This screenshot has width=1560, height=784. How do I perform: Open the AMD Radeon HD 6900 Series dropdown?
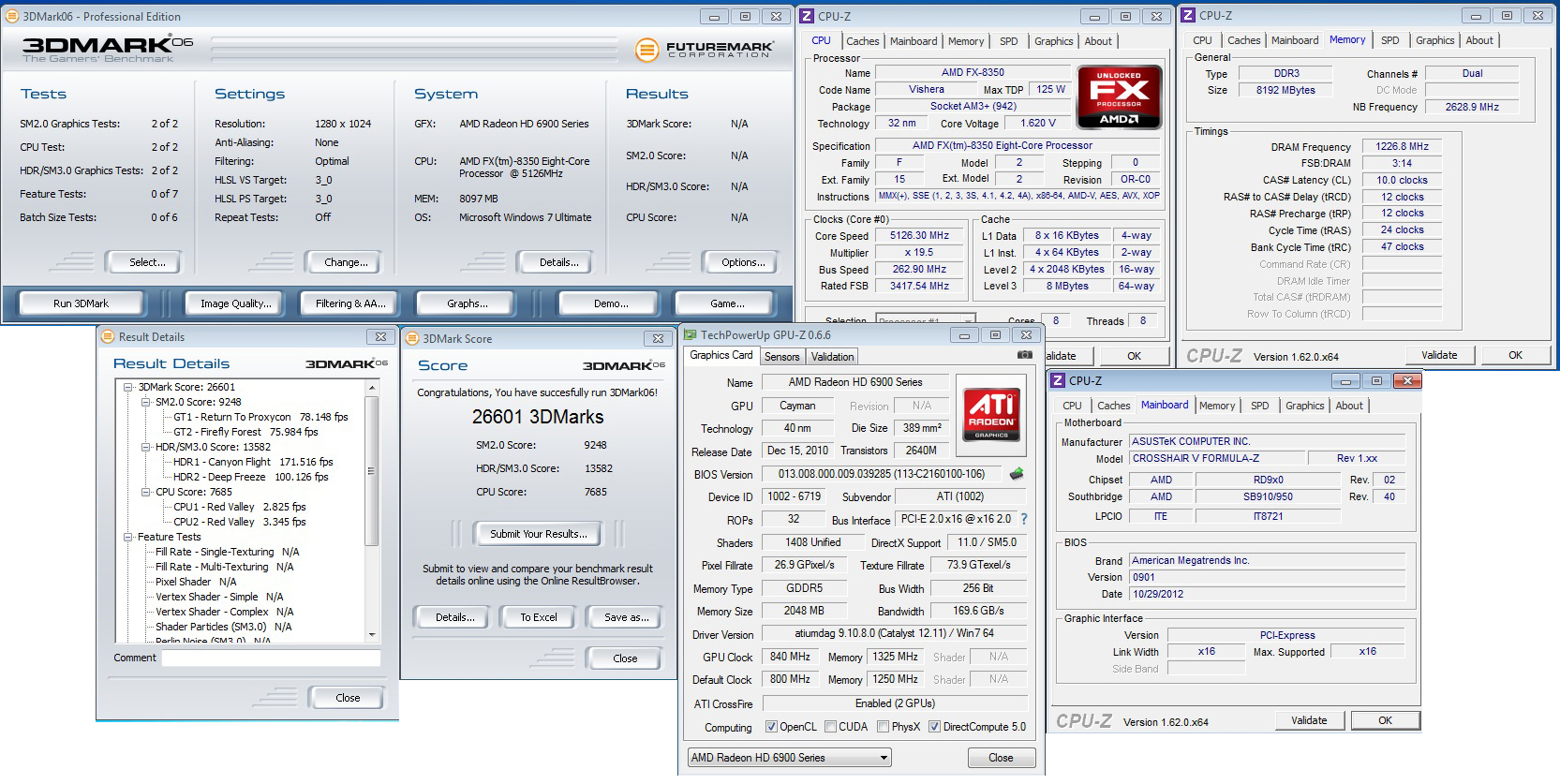click(x=789, y=758)
